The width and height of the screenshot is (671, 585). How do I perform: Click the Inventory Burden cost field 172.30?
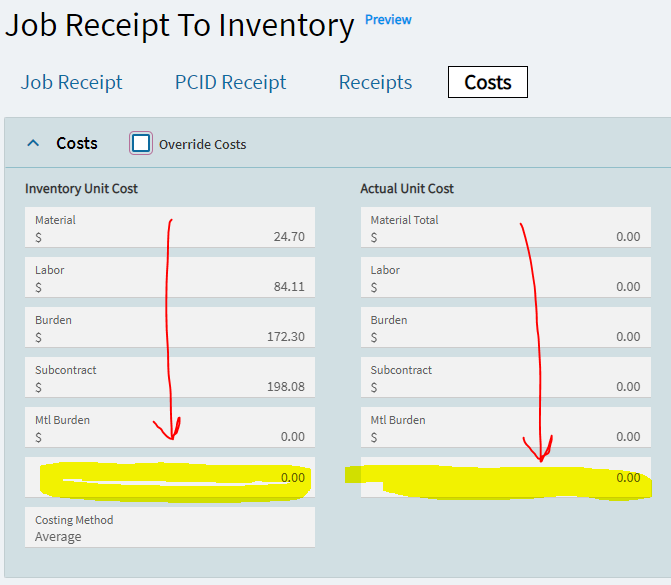click(x=170, y=327)
